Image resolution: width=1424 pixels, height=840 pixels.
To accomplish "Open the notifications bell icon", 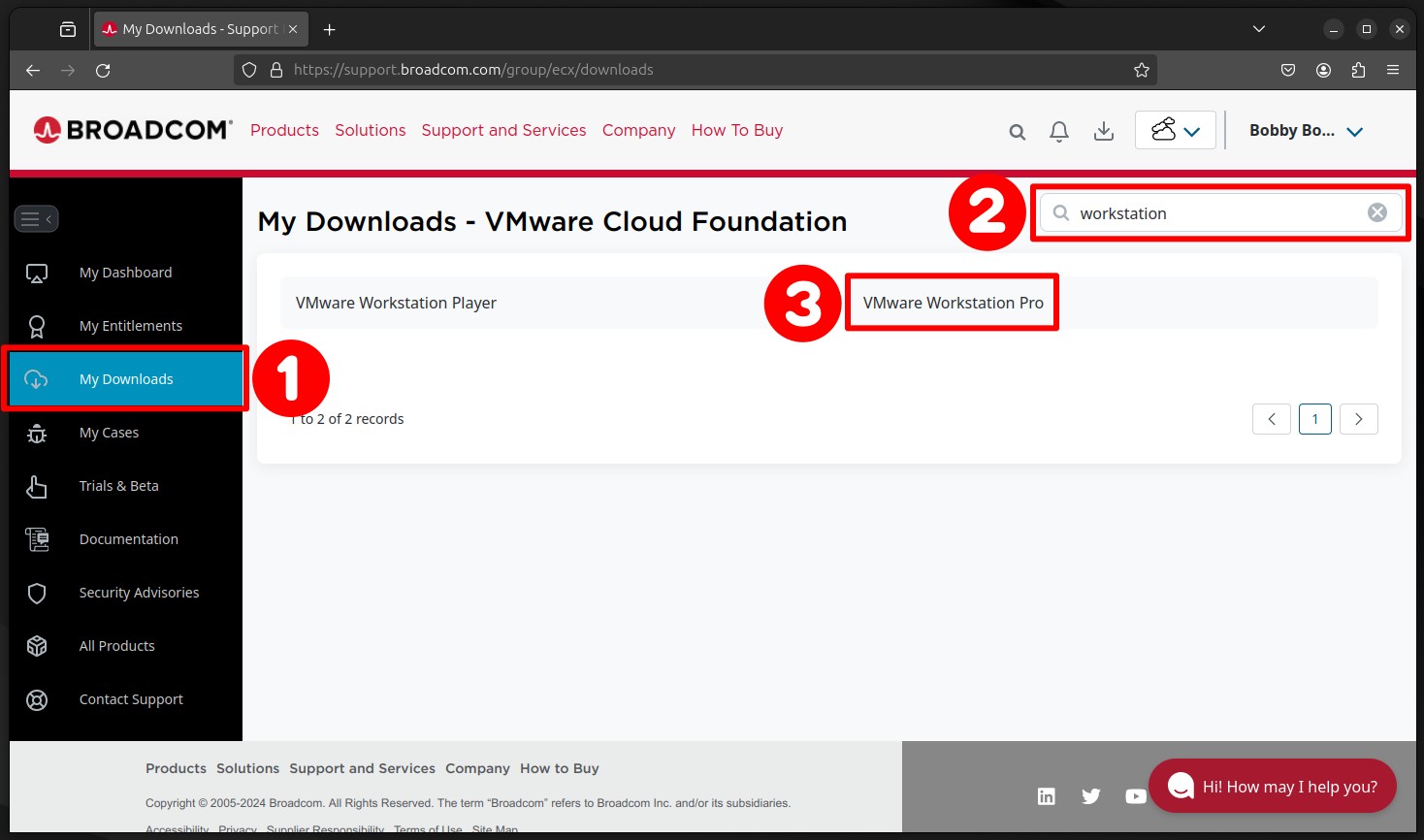I will coord(1059,132).
